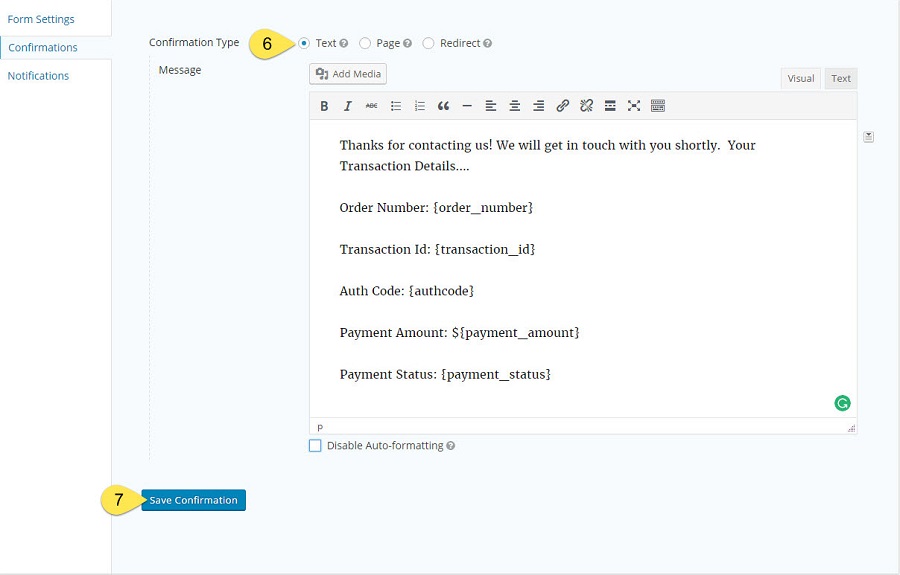Image resolution: width=900 pixels, height=575 pixels.
Task: Show help for Disable Auto-formatting
Action: (x=451, y=446)
